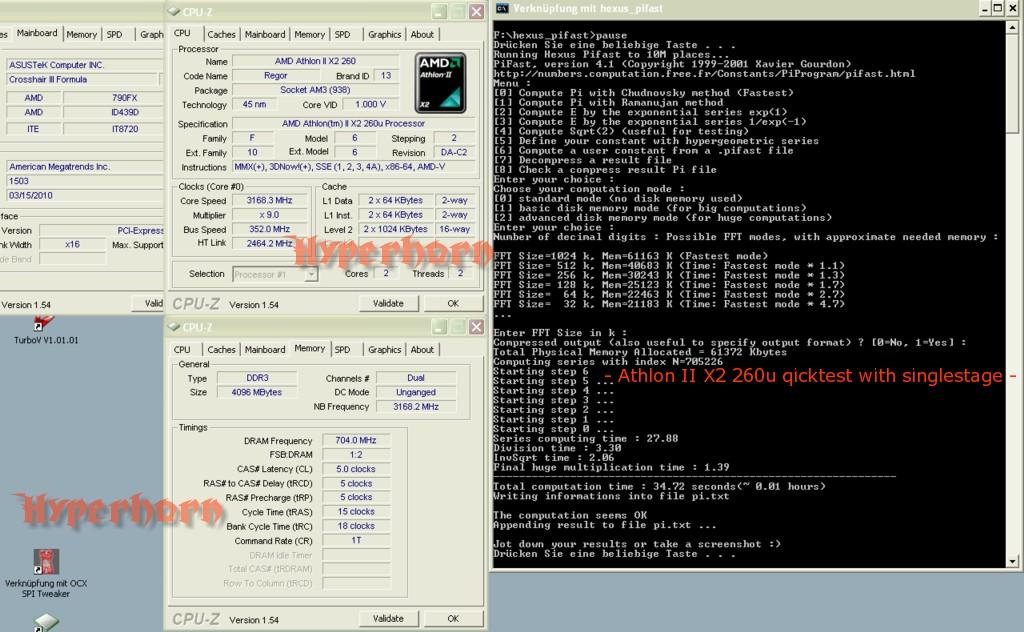Click the CPU-Z title icon in upper window
The height and width of the screenshot is (632, 1024).
click(174, 12)
